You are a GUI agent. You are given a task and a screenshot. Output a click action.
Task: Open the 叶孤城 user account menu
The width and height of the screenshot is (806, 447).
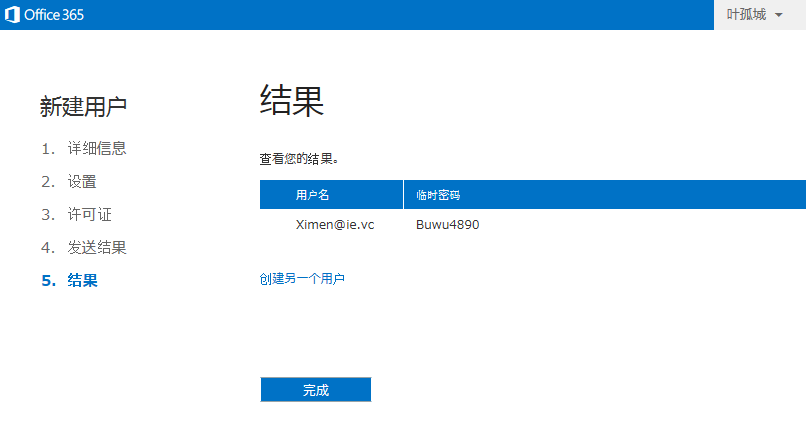pos(746,15)
